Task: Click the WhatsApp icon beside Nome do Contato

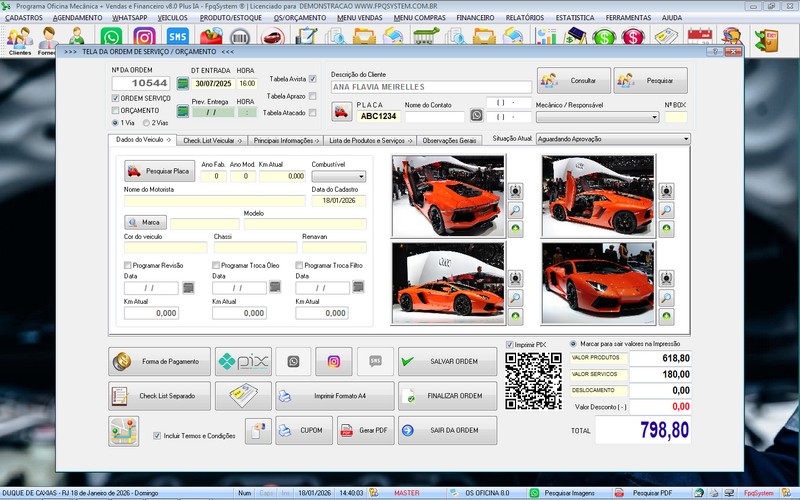Action: (476, 115)
